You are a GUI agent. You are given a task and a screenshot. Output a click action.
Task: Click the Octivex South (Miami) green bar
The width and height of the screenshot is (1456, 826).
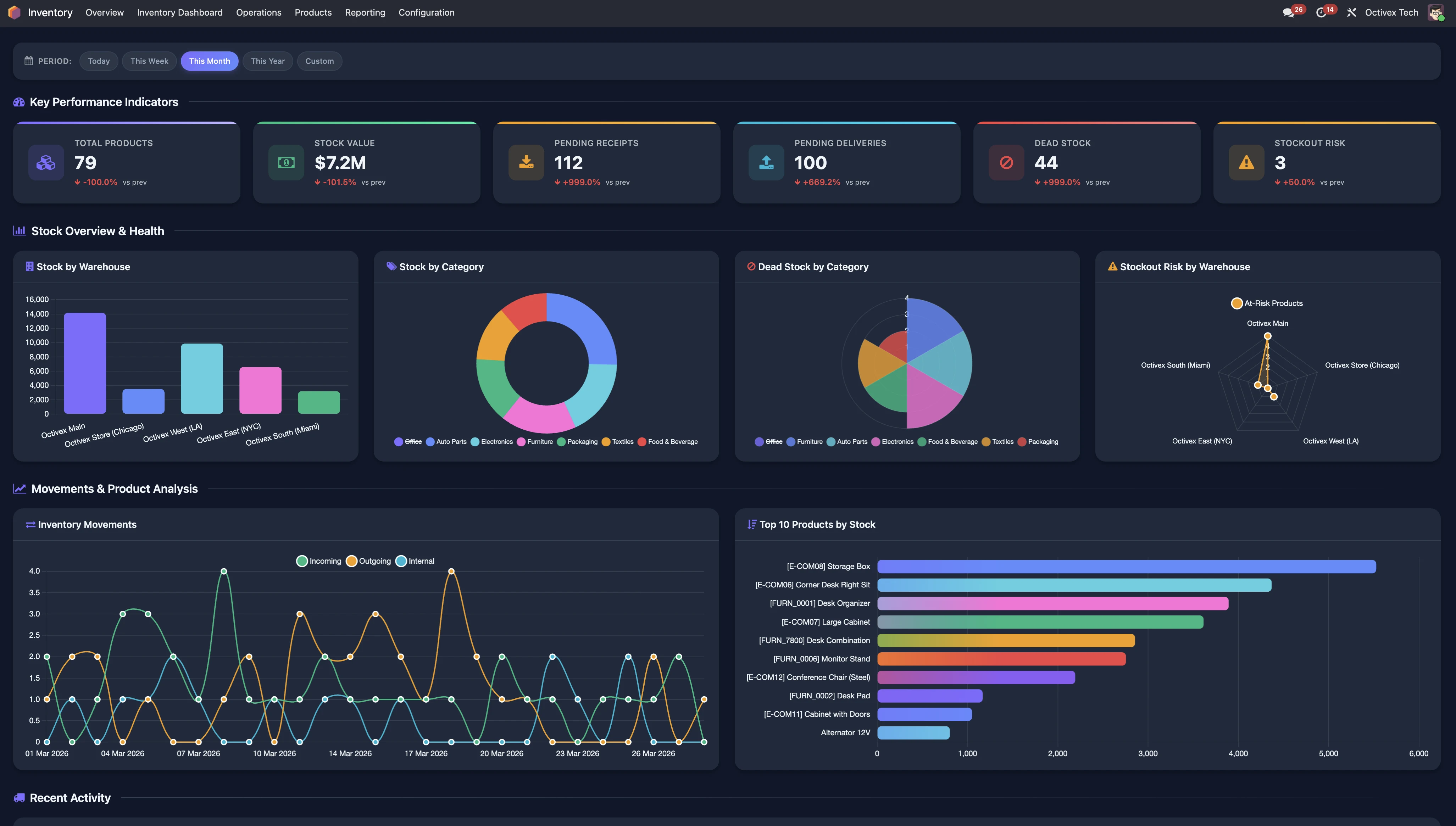pos(319,402)
